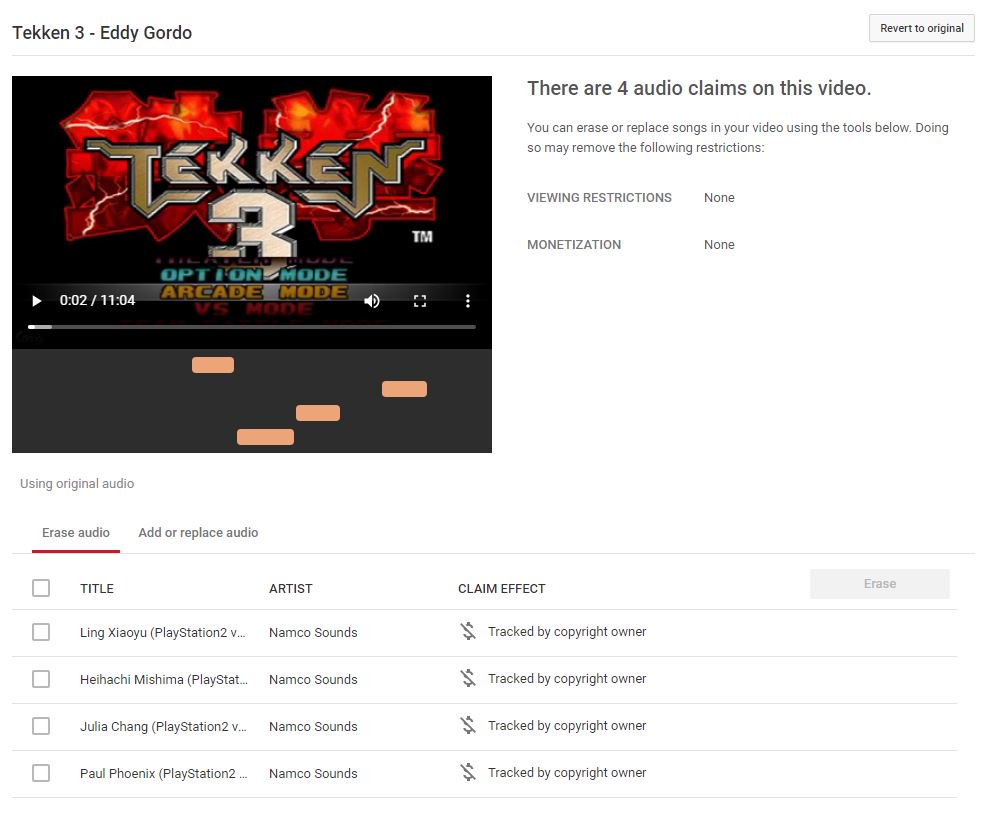The width and height of the screenshot is (994, 826).
Task: Click the monetization icon in Heihachi Mishima row
Action: (x=468, y=678)
